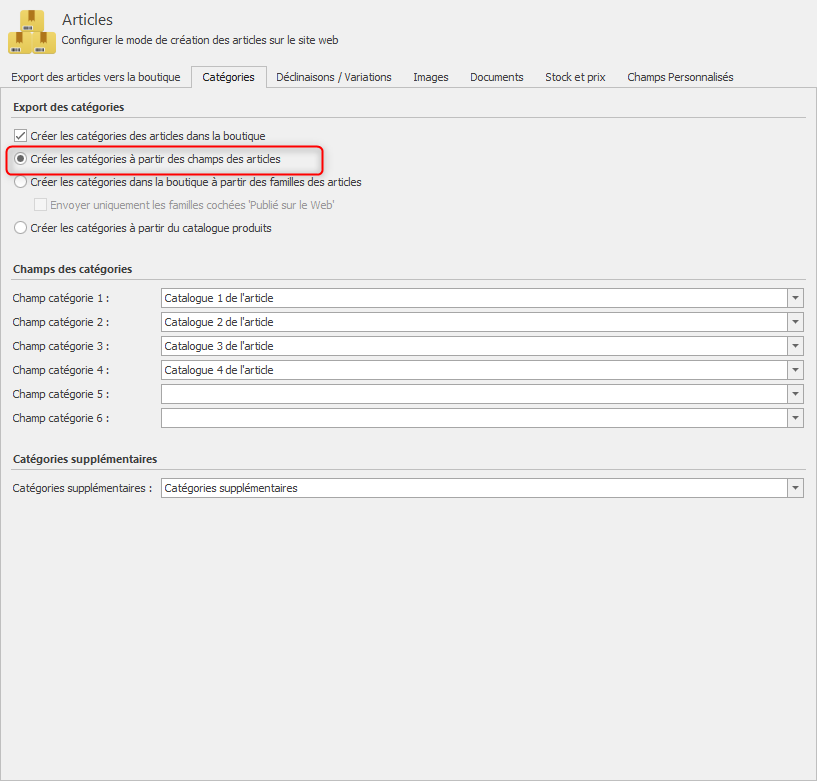817x781 pixels.
Task: Select the Catégories tab
Action: click(x=229, y=77)
